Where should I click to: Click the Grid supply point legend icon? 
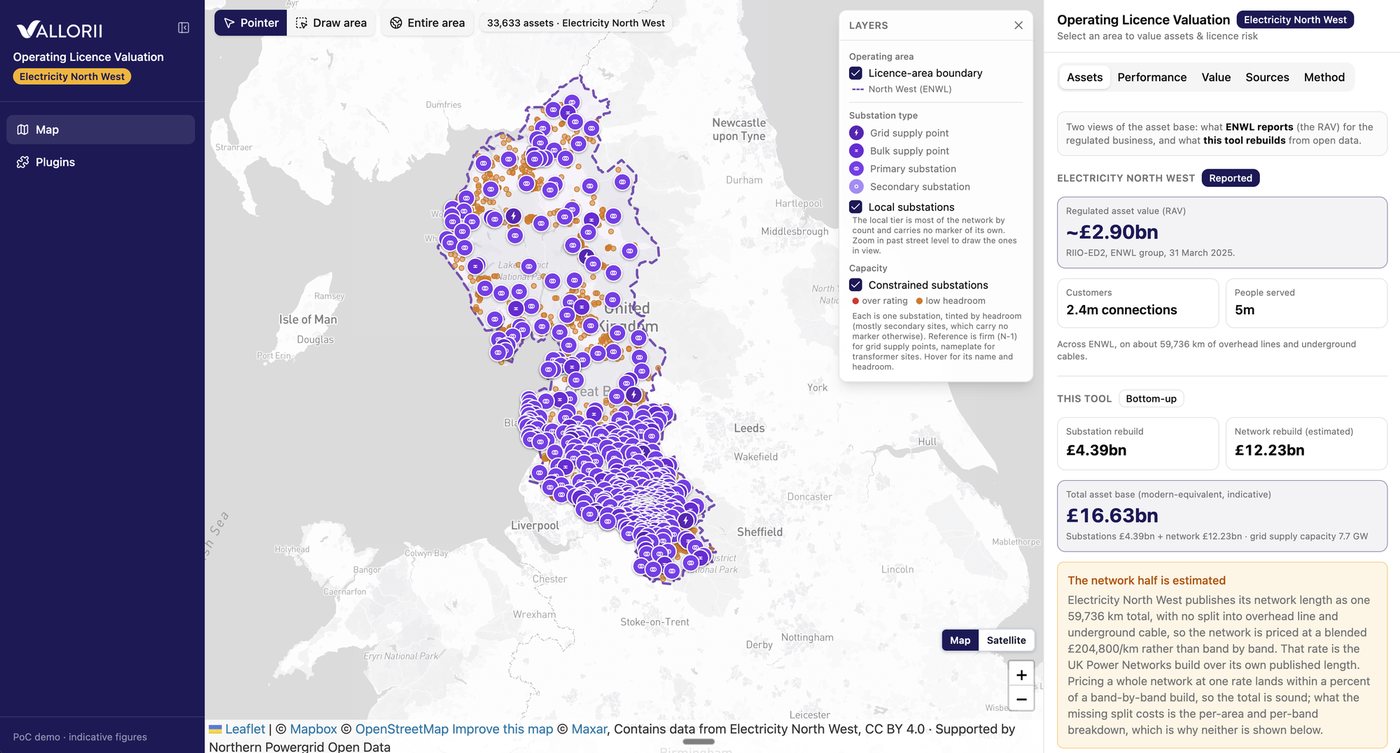(x=856, y=133)
